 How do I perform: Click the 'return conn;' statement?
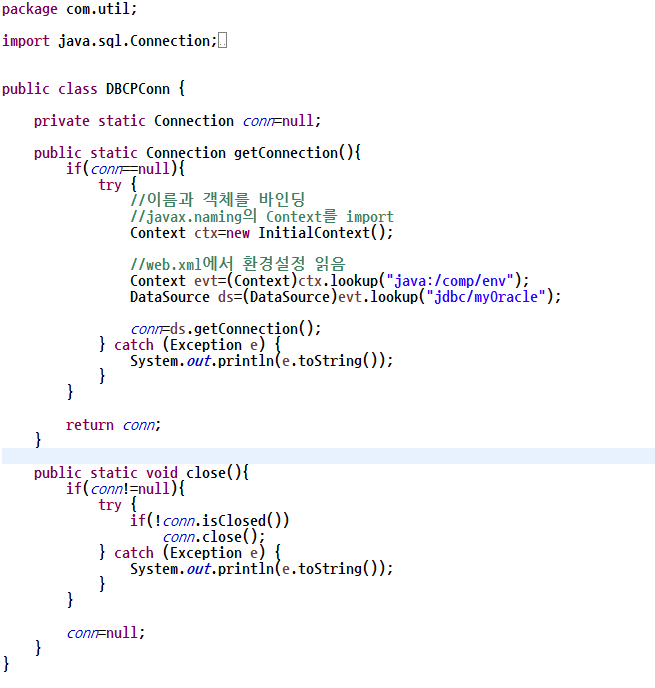point(113,425)
